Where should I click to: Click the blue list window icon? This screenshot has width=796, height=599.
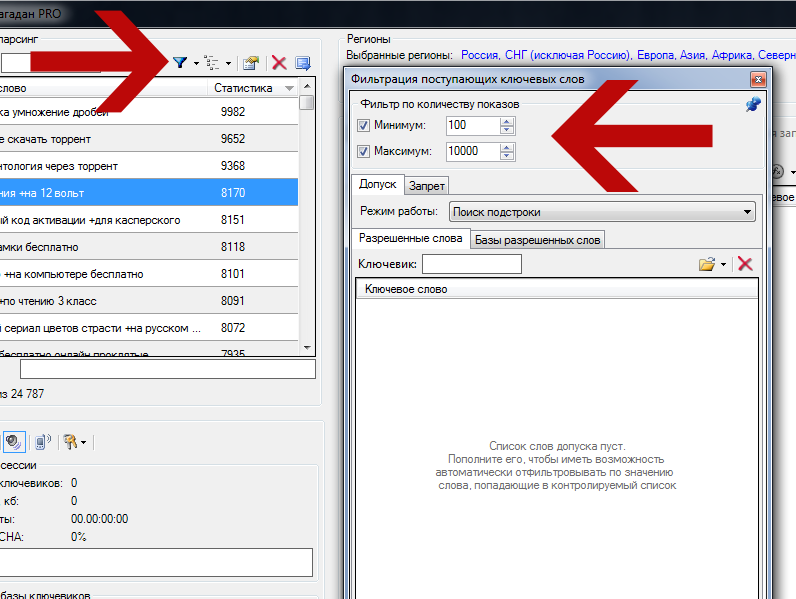[303, 63]
